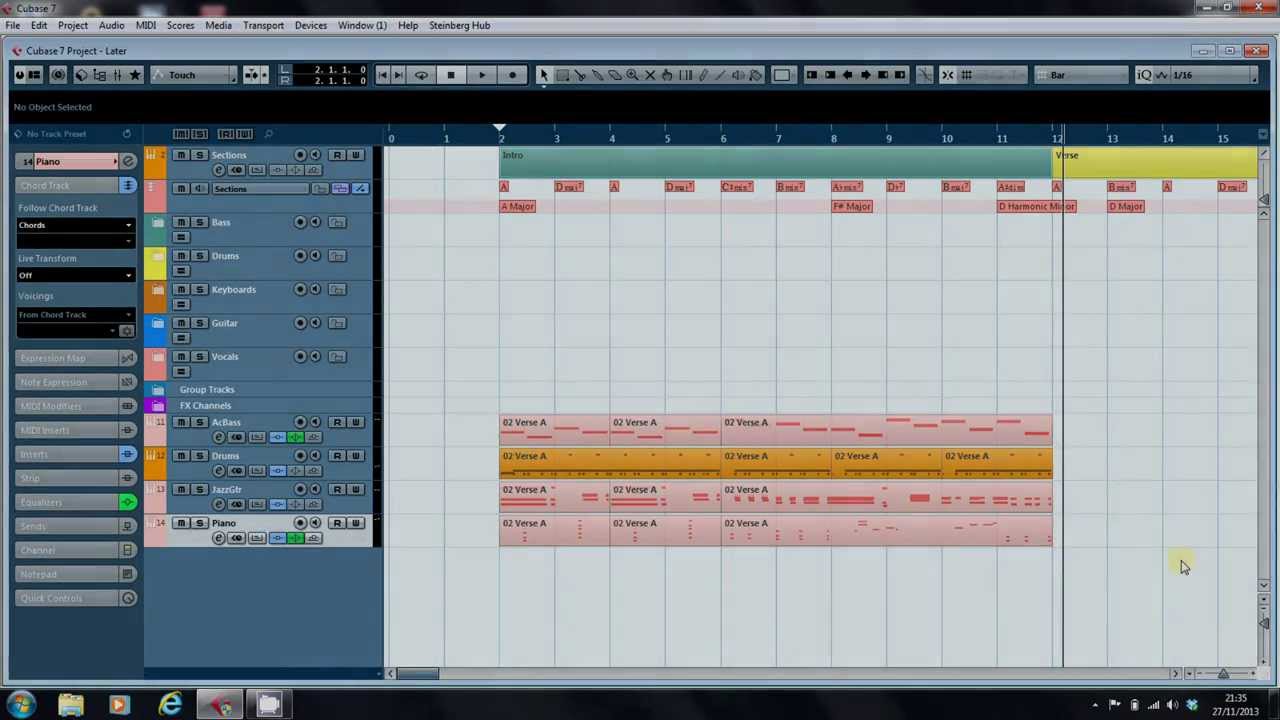
Task: Select the Play speaker tool
Action: [738, 75]
